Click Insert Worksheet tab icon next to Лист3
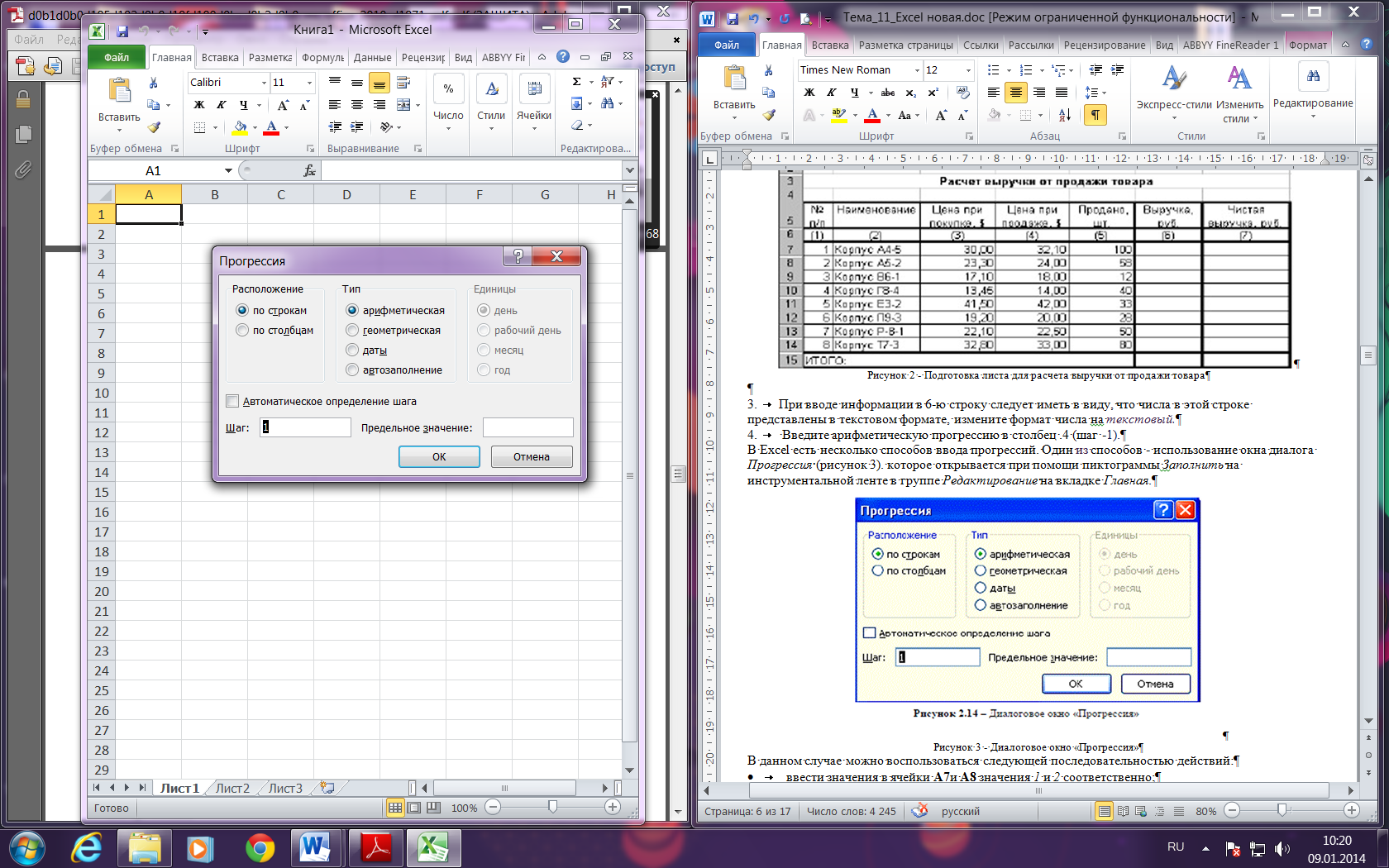Screen dimensions: 1389x868 pyautogui.click(x=327, y=788)
